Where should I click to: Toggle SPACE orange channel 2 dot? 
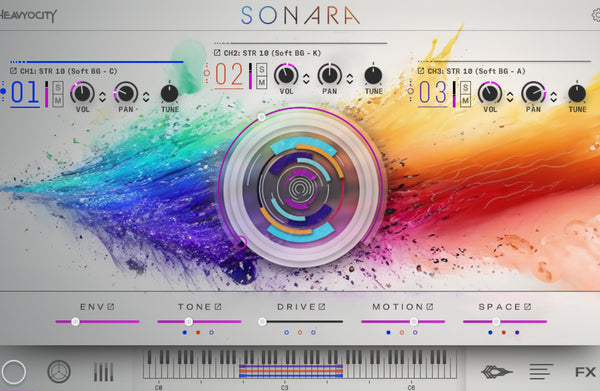(x=504, y=332)
